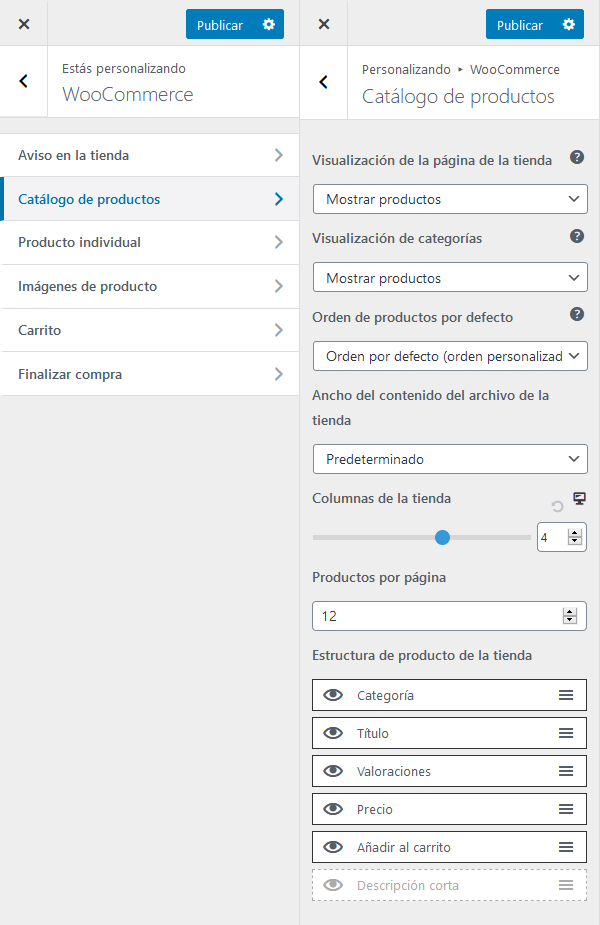Click the gear icon in the right panel

568,25
